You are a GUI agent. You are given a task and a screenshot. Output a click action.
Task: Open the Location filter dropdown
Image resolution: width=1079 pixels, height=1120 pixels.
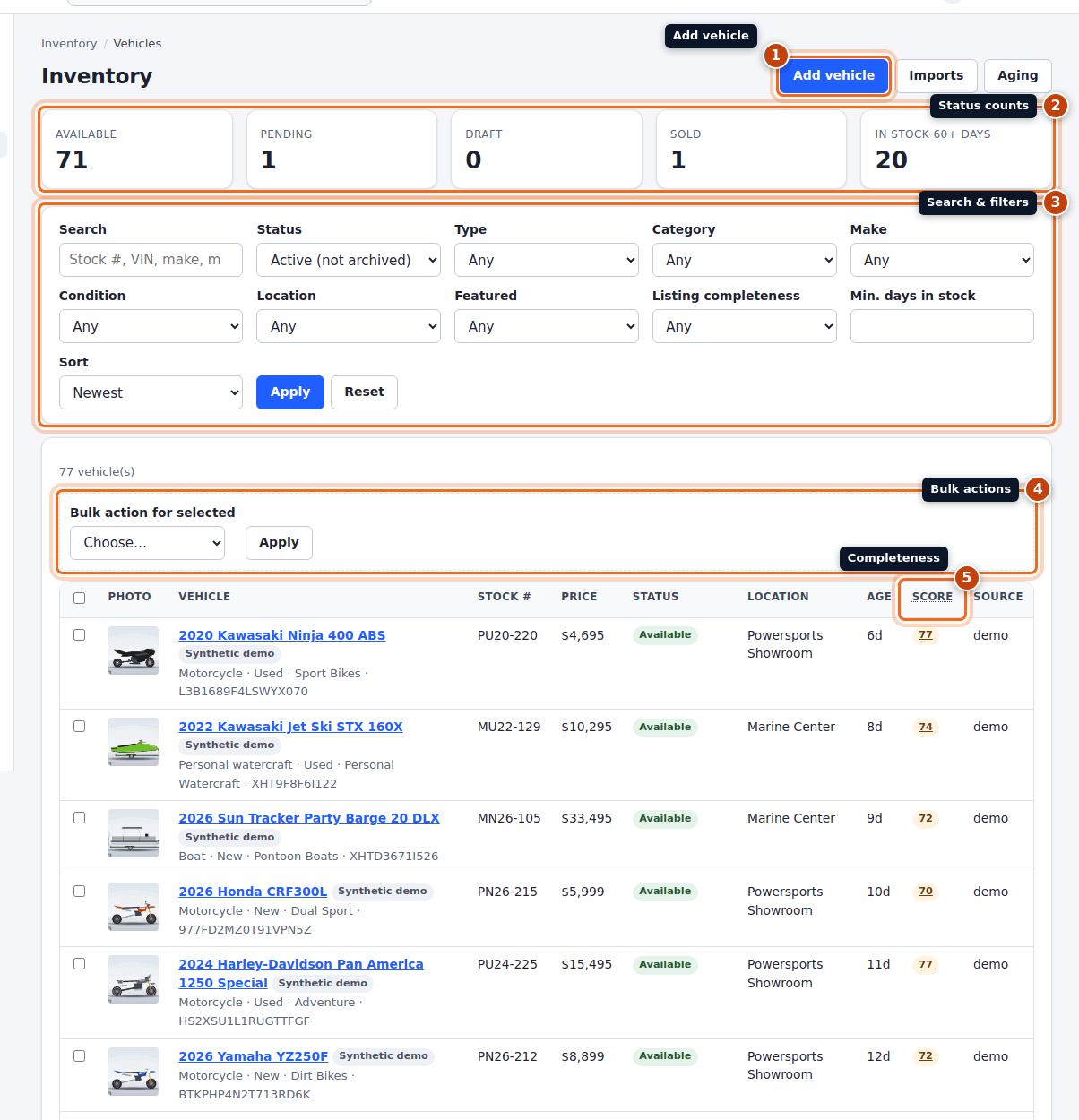349,326
